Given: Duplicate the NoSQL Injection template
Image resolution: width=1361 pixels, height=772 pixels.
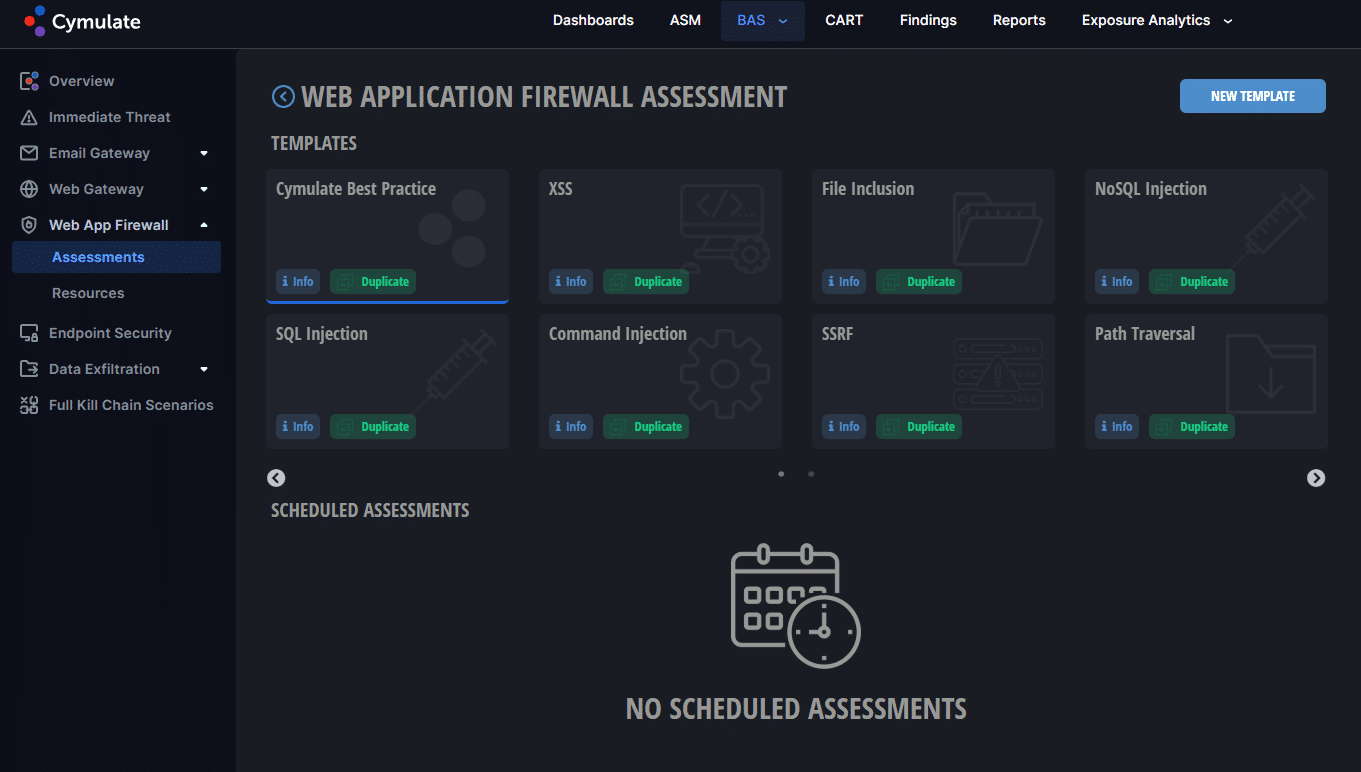Looking at the screenshot, I should click(x=1192, y=282).
